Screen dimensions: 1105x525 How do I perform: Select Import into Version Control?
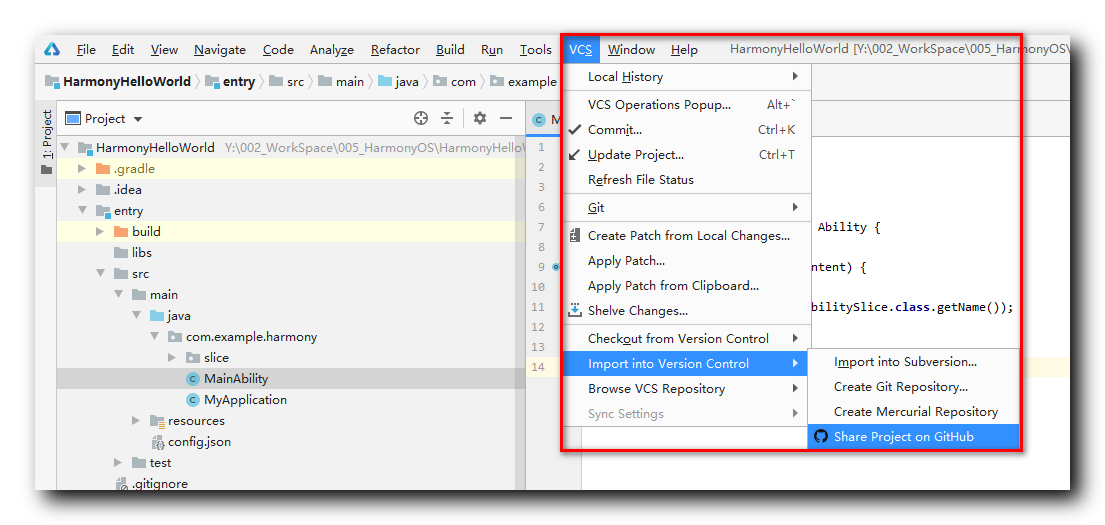tap(687, 364)
